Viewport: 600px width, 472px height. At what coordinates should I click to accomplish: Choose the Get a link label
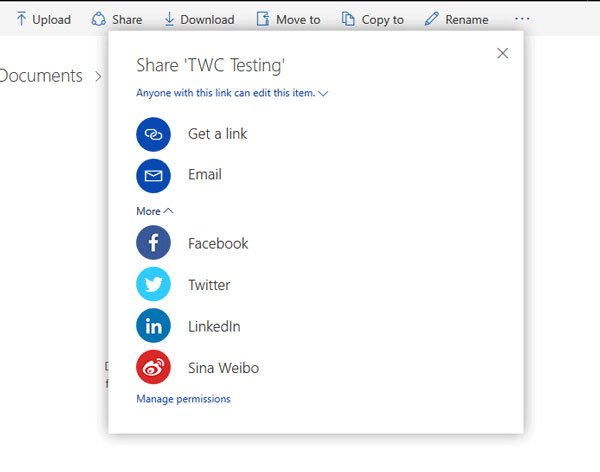(217, 134)
